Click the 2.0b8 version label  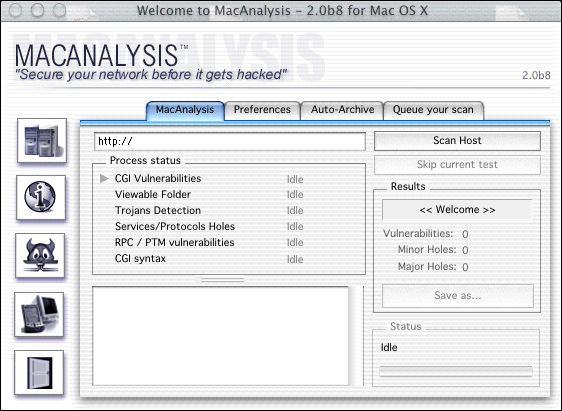click(536, 75)
